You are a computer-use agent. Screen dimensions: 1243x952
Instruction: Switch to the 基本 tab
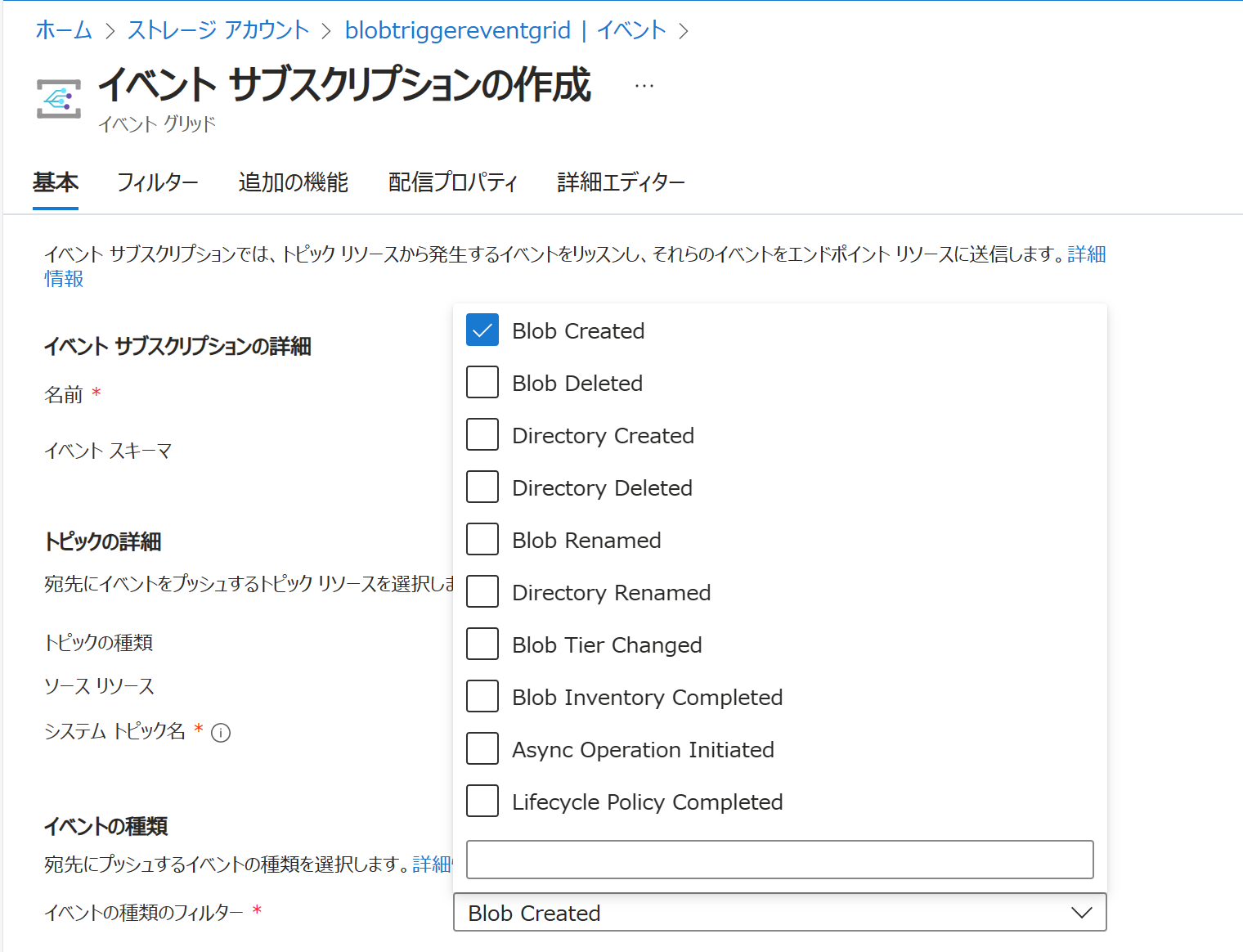click(56, 182)
